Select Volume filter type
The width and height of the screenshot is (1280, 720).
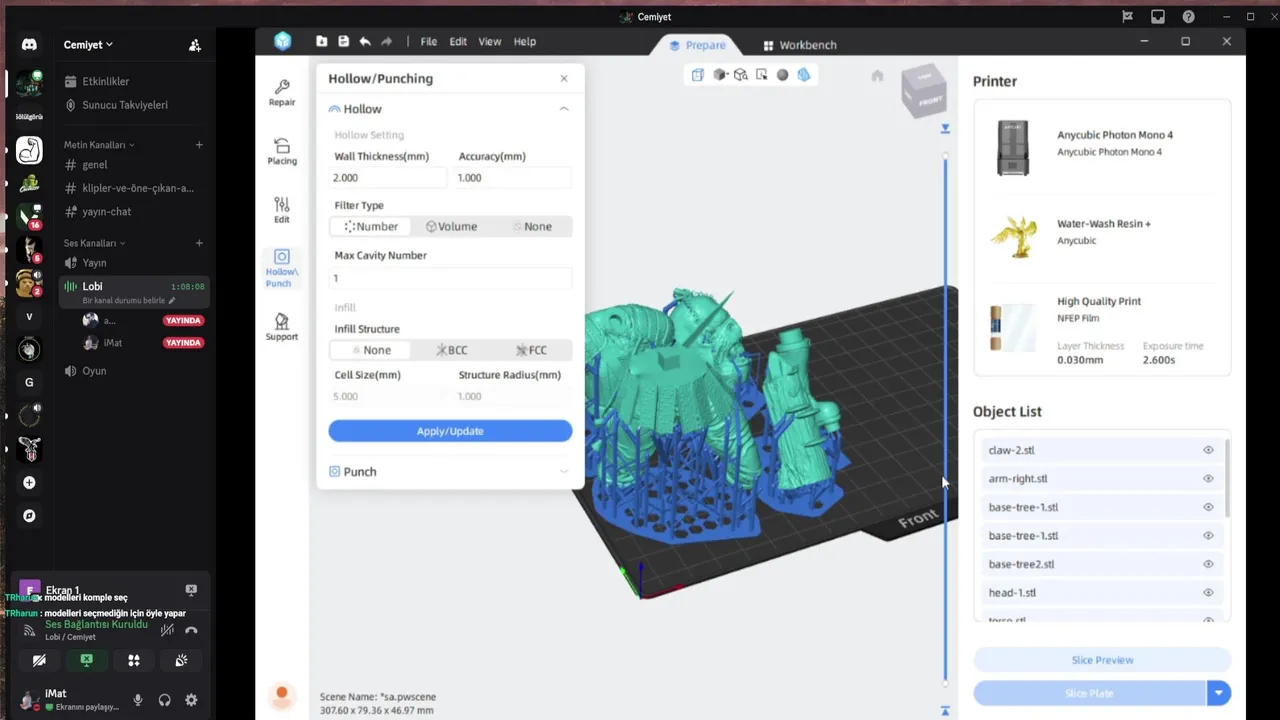pyautogui.click(x=451, y=226)
